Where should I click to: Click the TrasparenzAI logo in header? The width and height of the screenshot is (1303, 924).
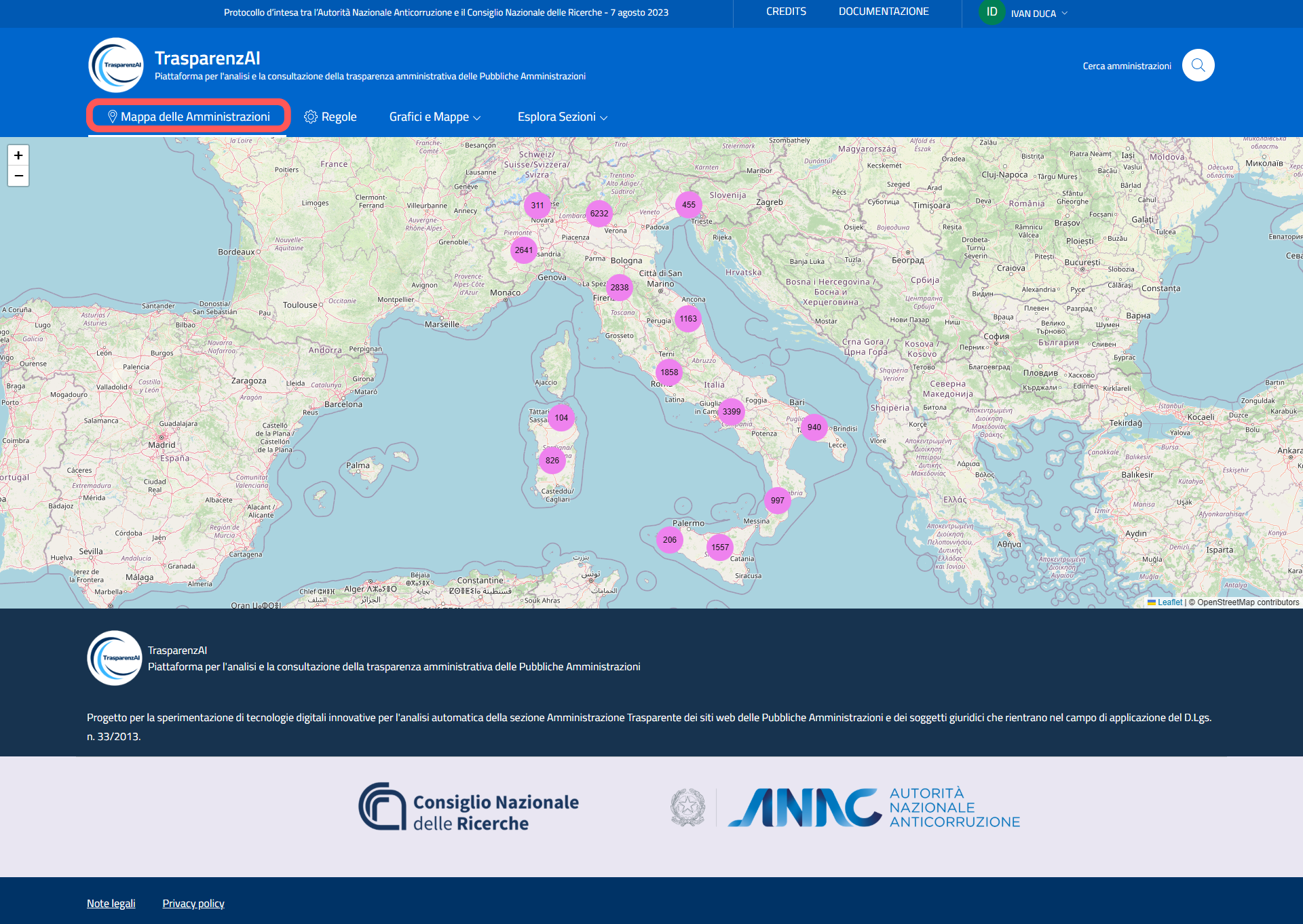[x=116, y=65]
